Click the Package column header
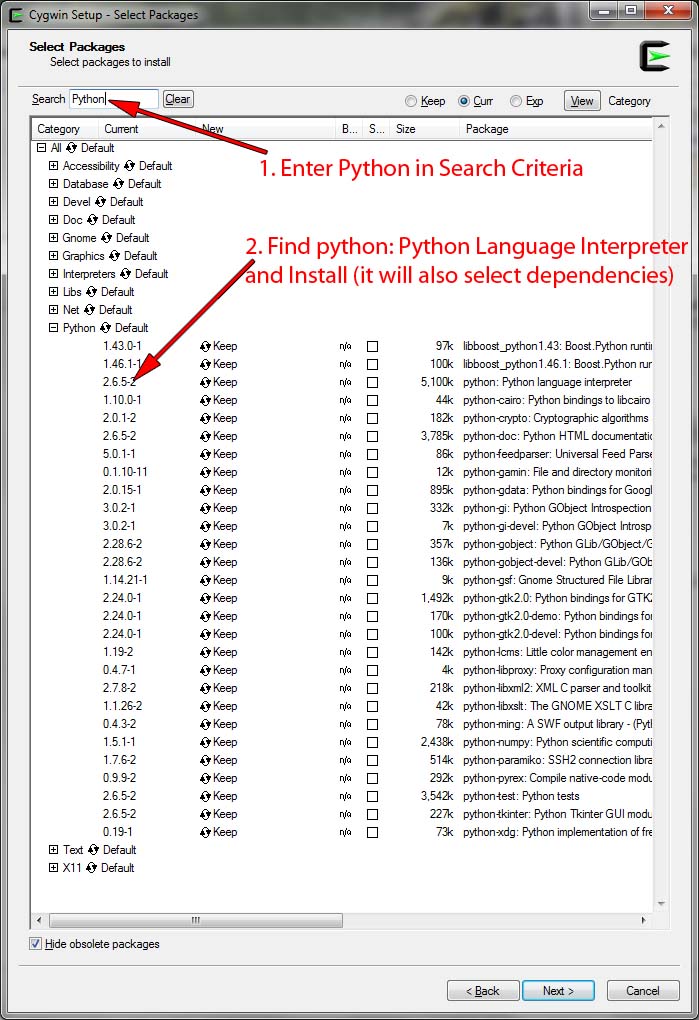699x1020 pixels. click(x=556, y=129)
